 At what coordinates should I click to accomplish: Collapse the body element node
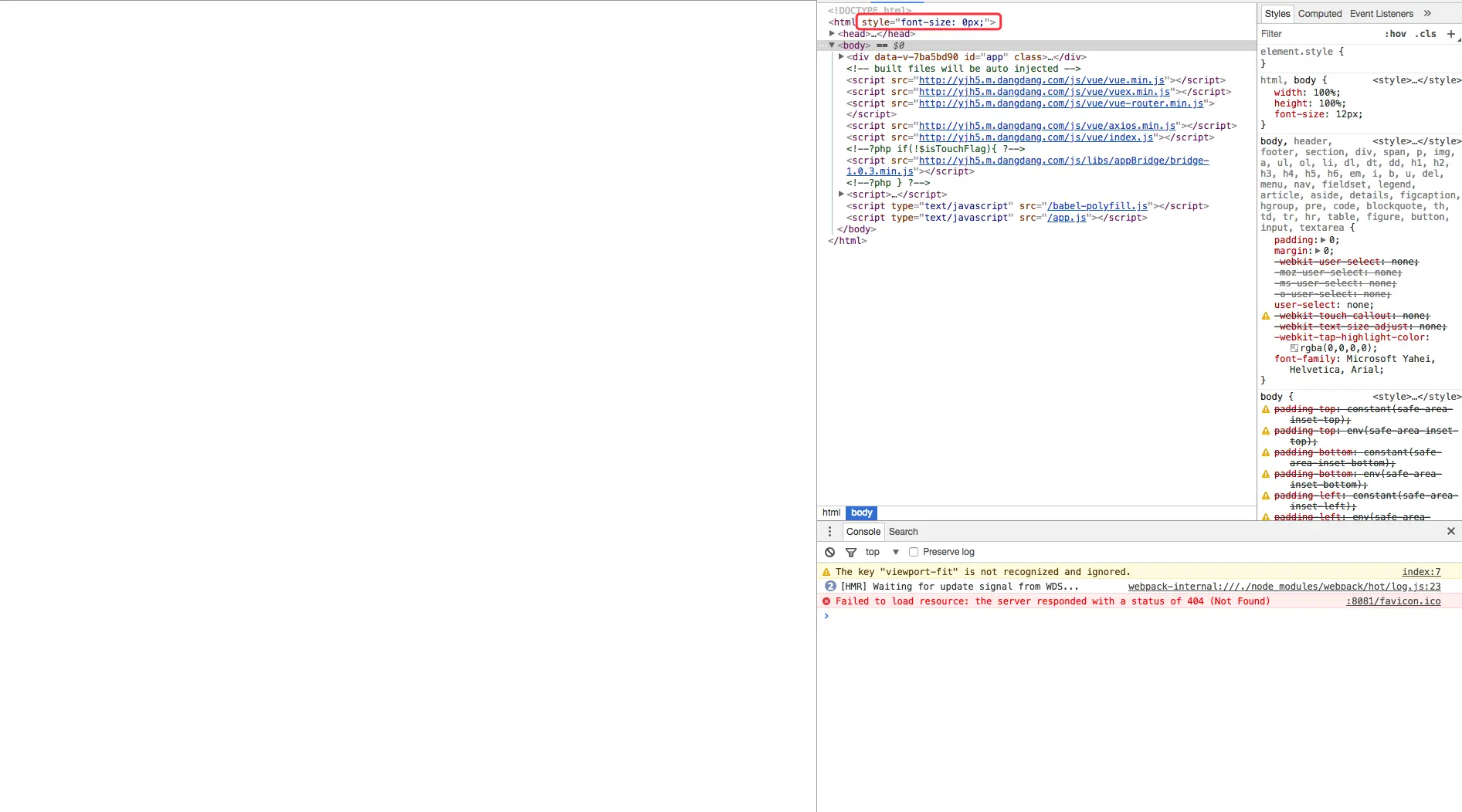click(832, 45)
